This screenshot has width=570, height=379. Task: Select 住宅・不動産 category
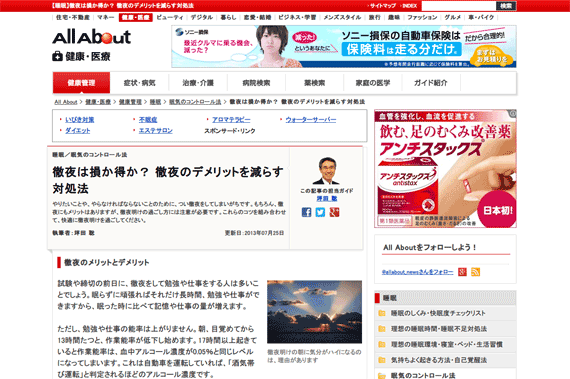73,17
